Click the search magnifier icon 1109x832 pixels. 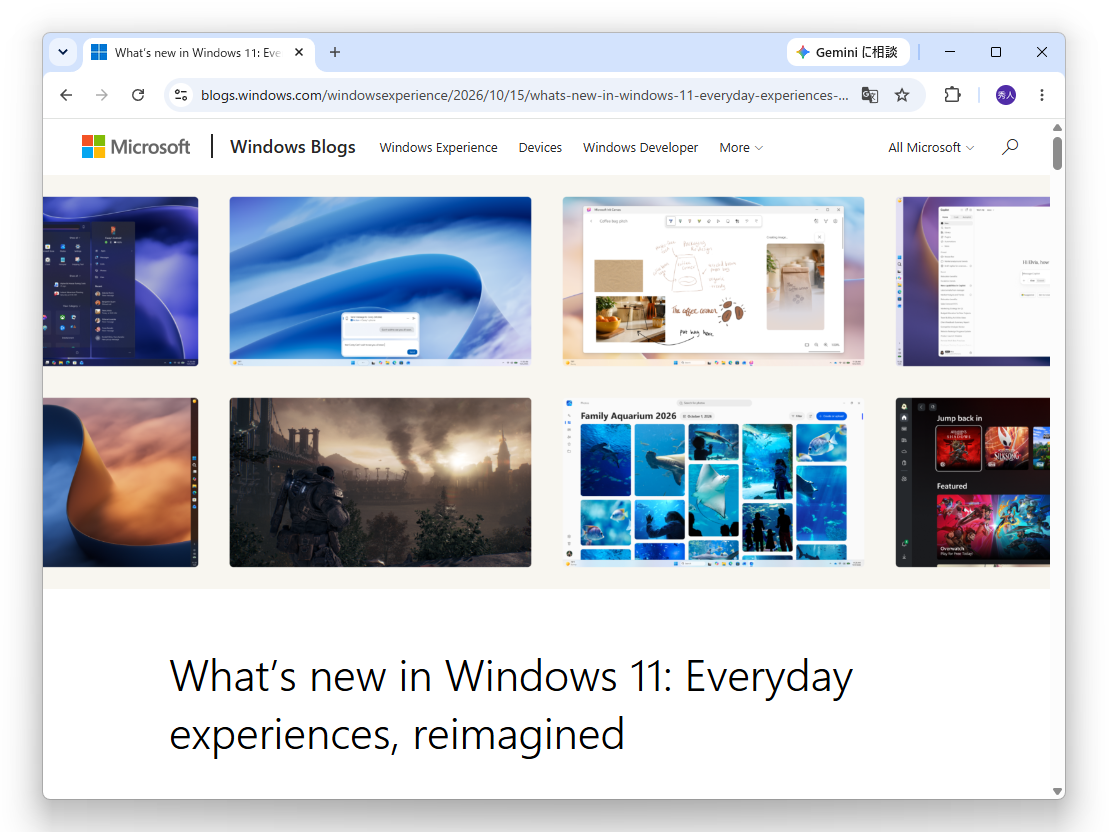1010,146
